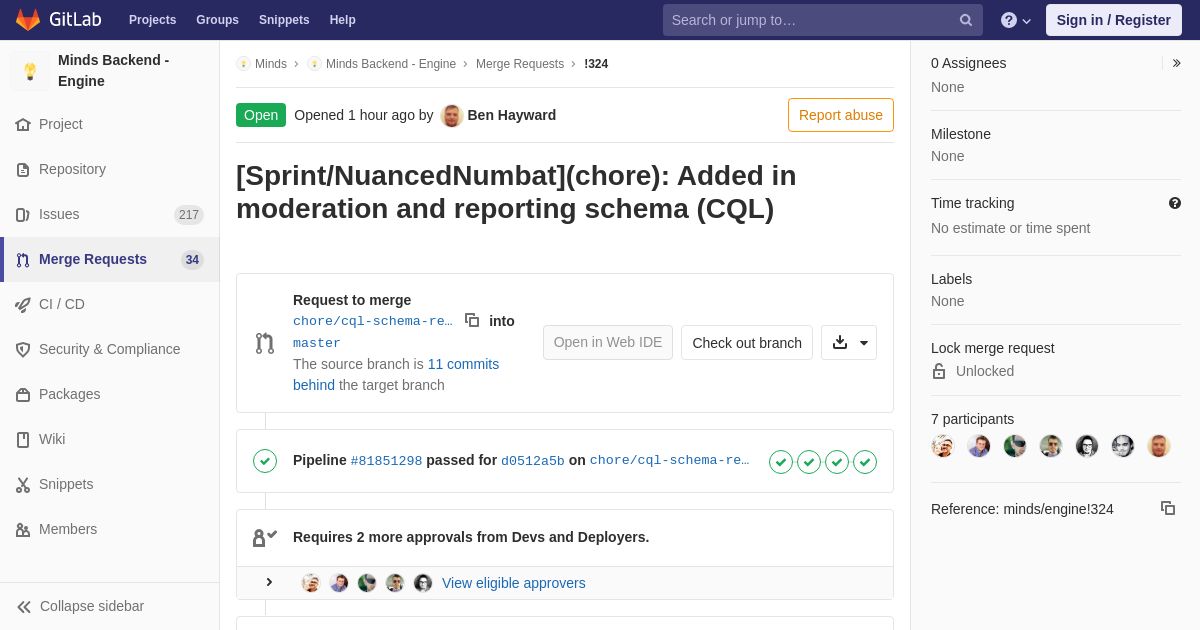Image resolution: width=1200 pixels, height=630 pixels.
Task: Open Snippets in top navbar
Action: 284,20
